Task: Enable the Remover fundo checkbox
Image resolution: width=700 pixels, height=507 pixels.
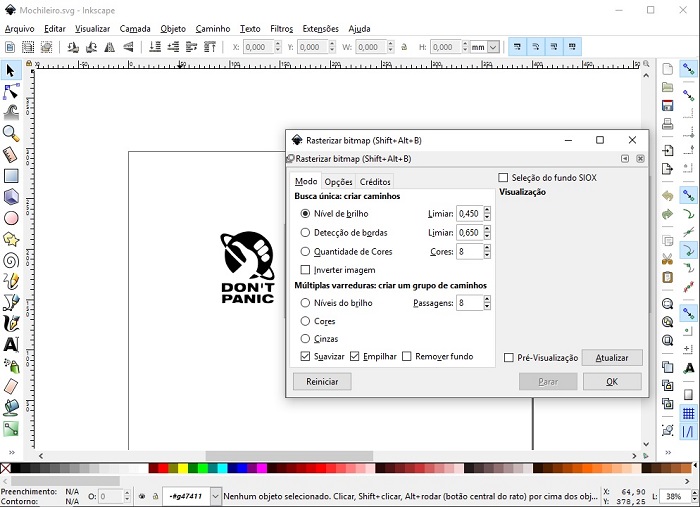Action: click(x=407, y=356)
